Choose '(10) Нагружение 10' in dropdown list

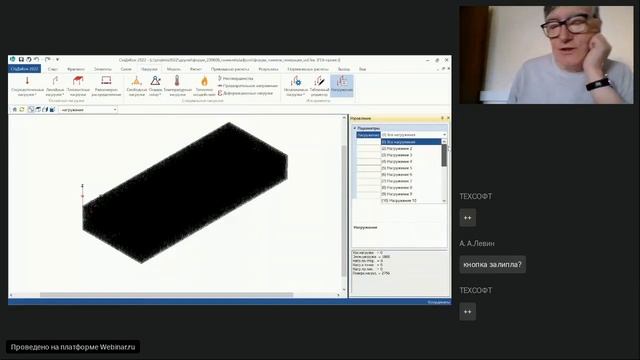coord(411,201)
